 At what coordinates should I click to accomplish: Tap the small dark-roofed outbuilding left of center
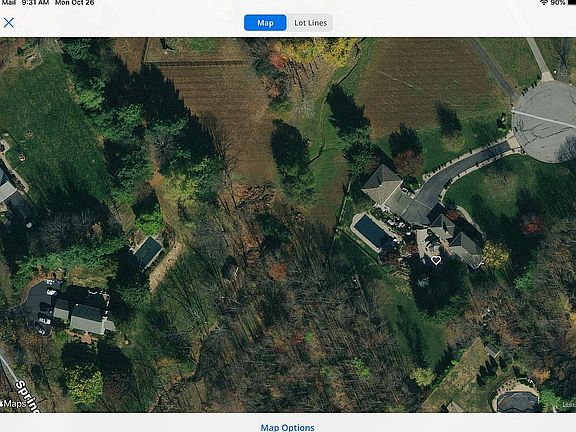tap(148, 251)
